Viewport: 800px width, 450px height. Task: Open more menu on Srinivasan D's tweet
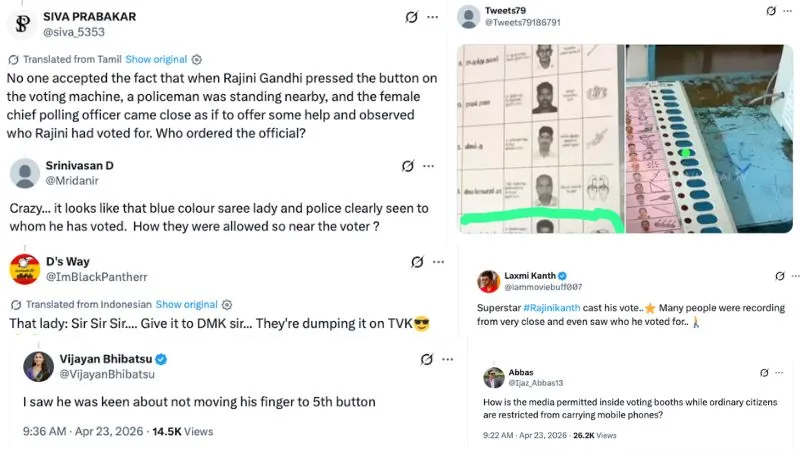coord(429,166)
